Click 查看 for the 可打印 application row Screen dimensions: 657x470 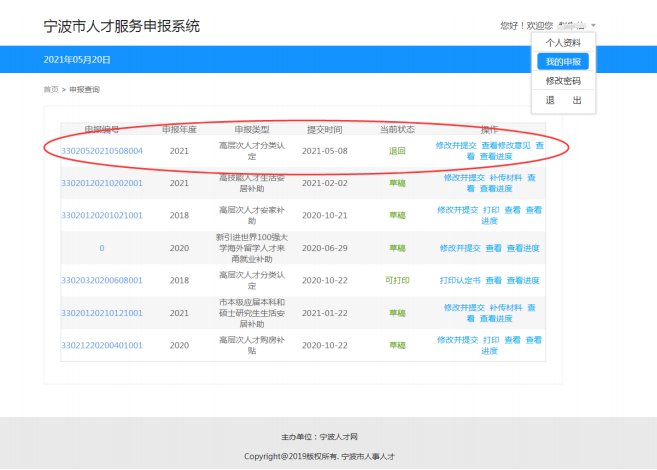pos(494,280)
